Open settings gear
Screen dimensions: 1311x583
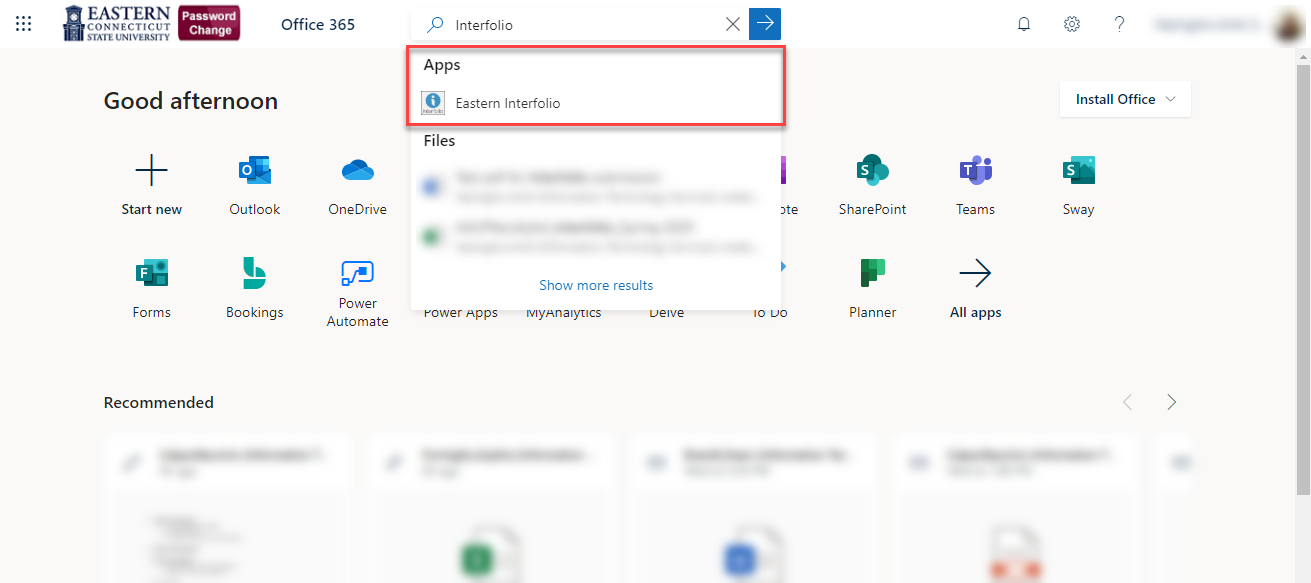pyautogui.click(x=1072, y=24)
